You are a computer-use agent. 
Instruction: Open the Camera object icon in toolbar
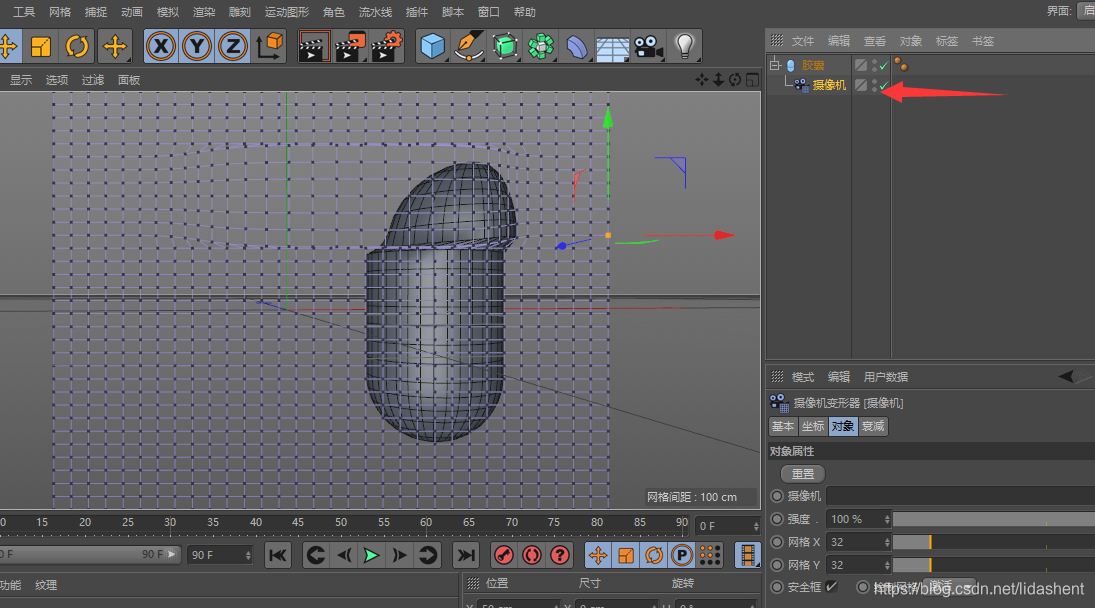(x=649, y=46)
